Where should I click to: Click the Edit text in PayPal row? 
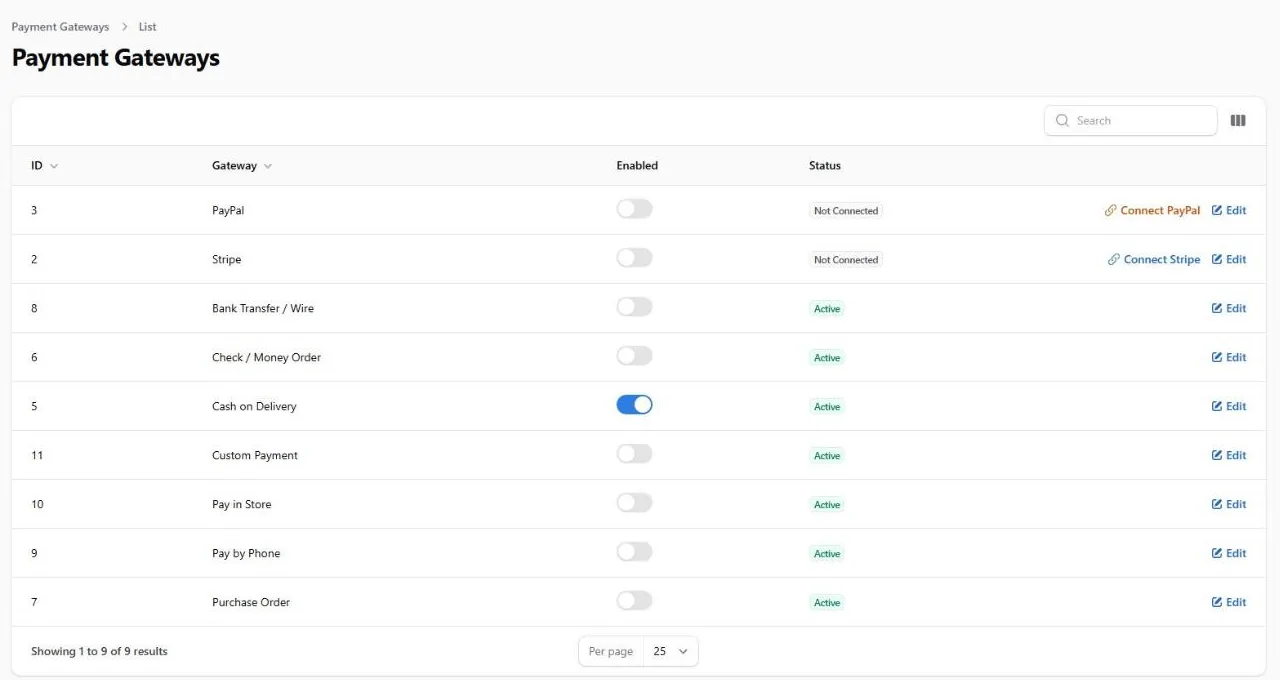click(1236, 211)
